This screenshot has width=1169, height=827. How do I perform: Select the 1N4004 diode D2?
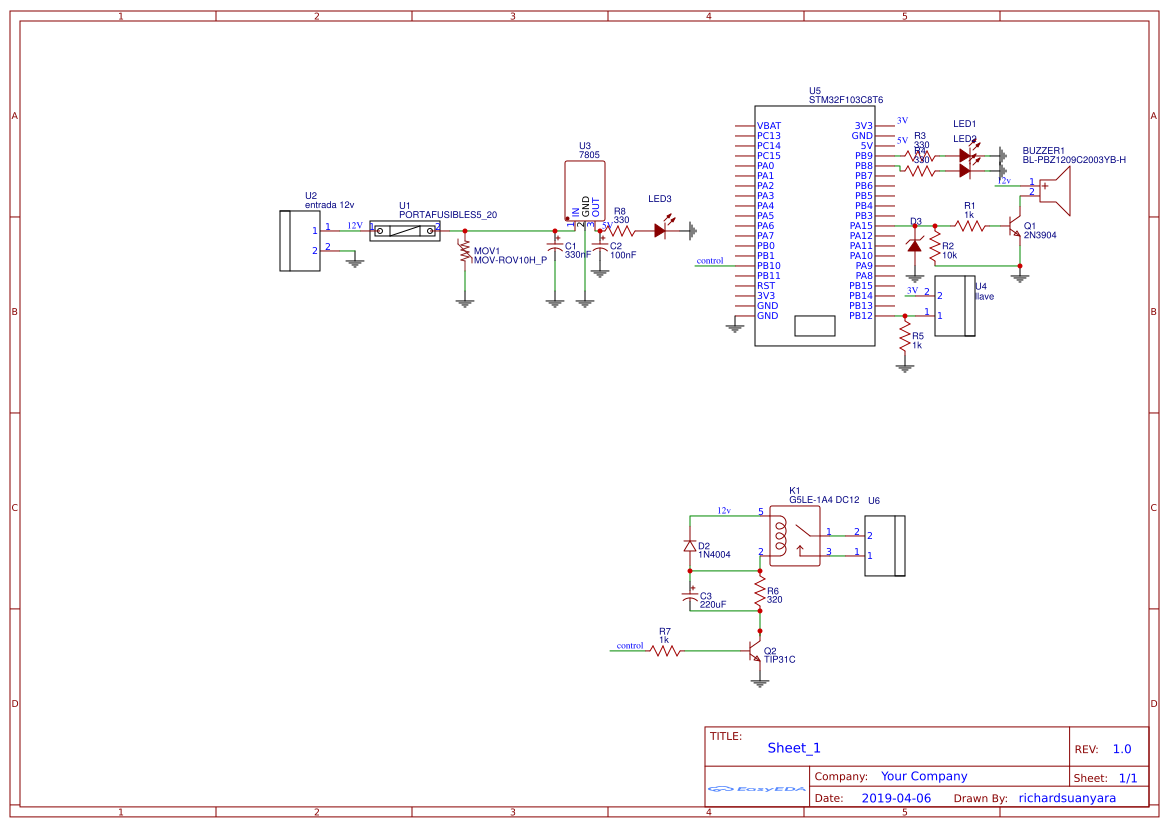[690, 547]
